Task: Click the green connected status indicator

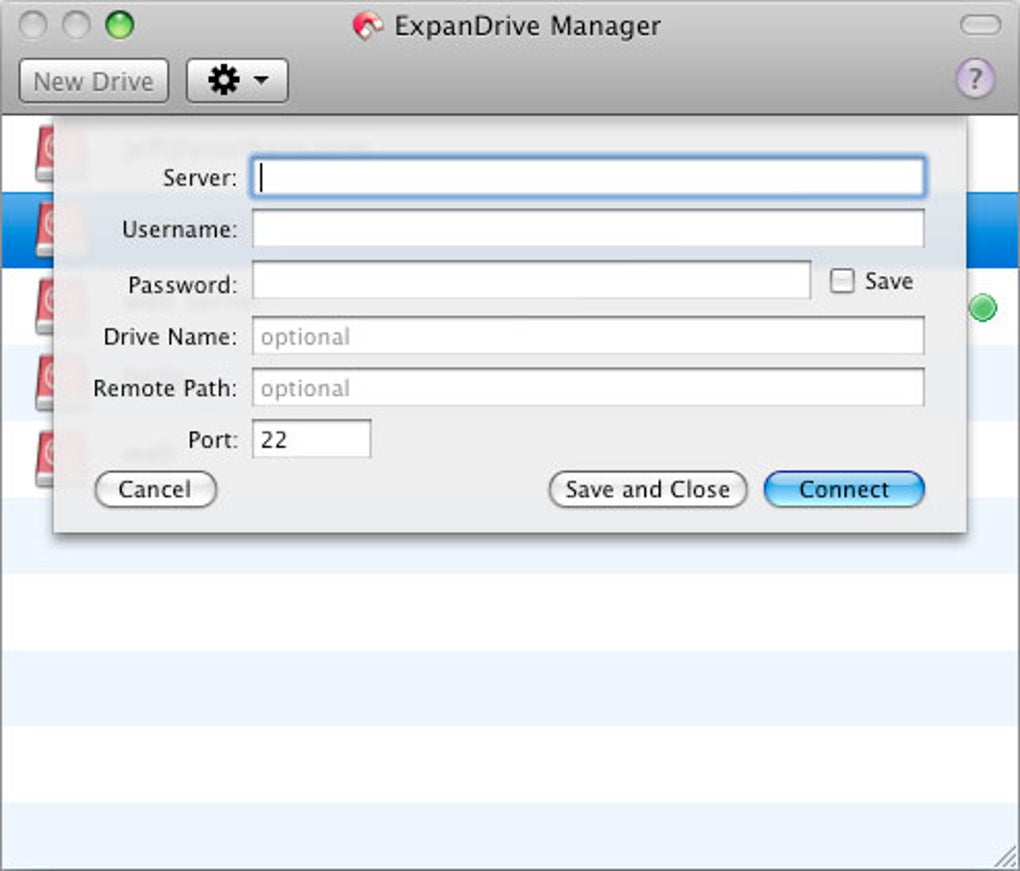Action: pos(982,308)
